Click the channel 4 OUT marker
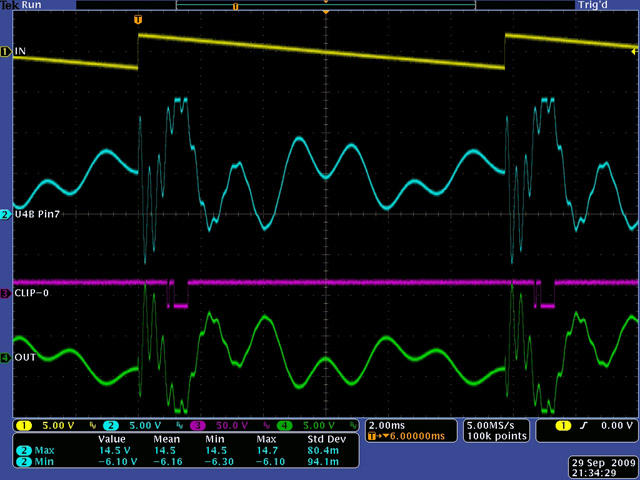Viewport: 640px width, 480px height. [x=6, y=358]
